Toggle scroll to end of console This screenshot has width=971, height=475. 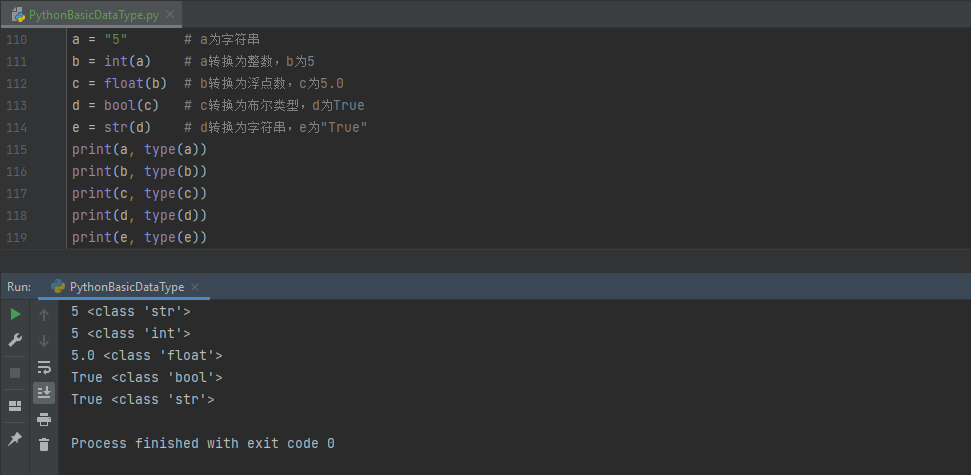pyautogui.click(x=44, y=393)
